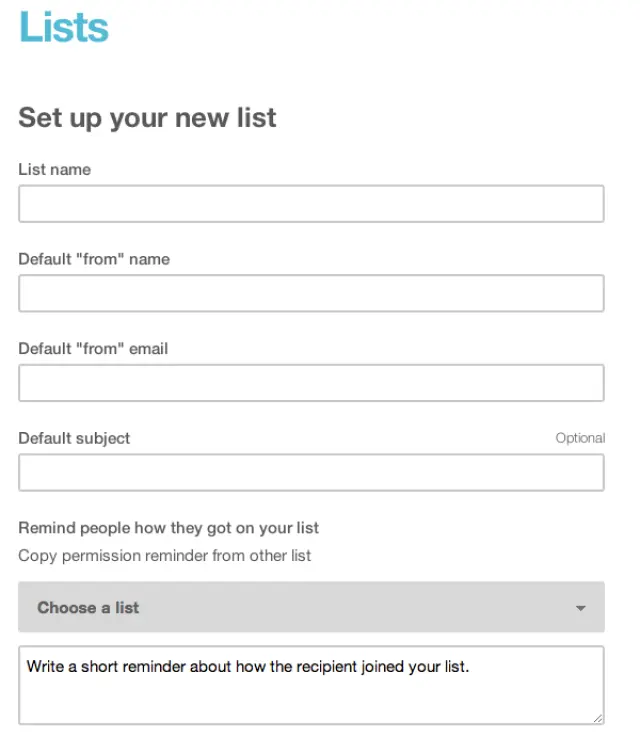Click the "Lists" page heading
640x737 pixels.
(x=63, y=27)
